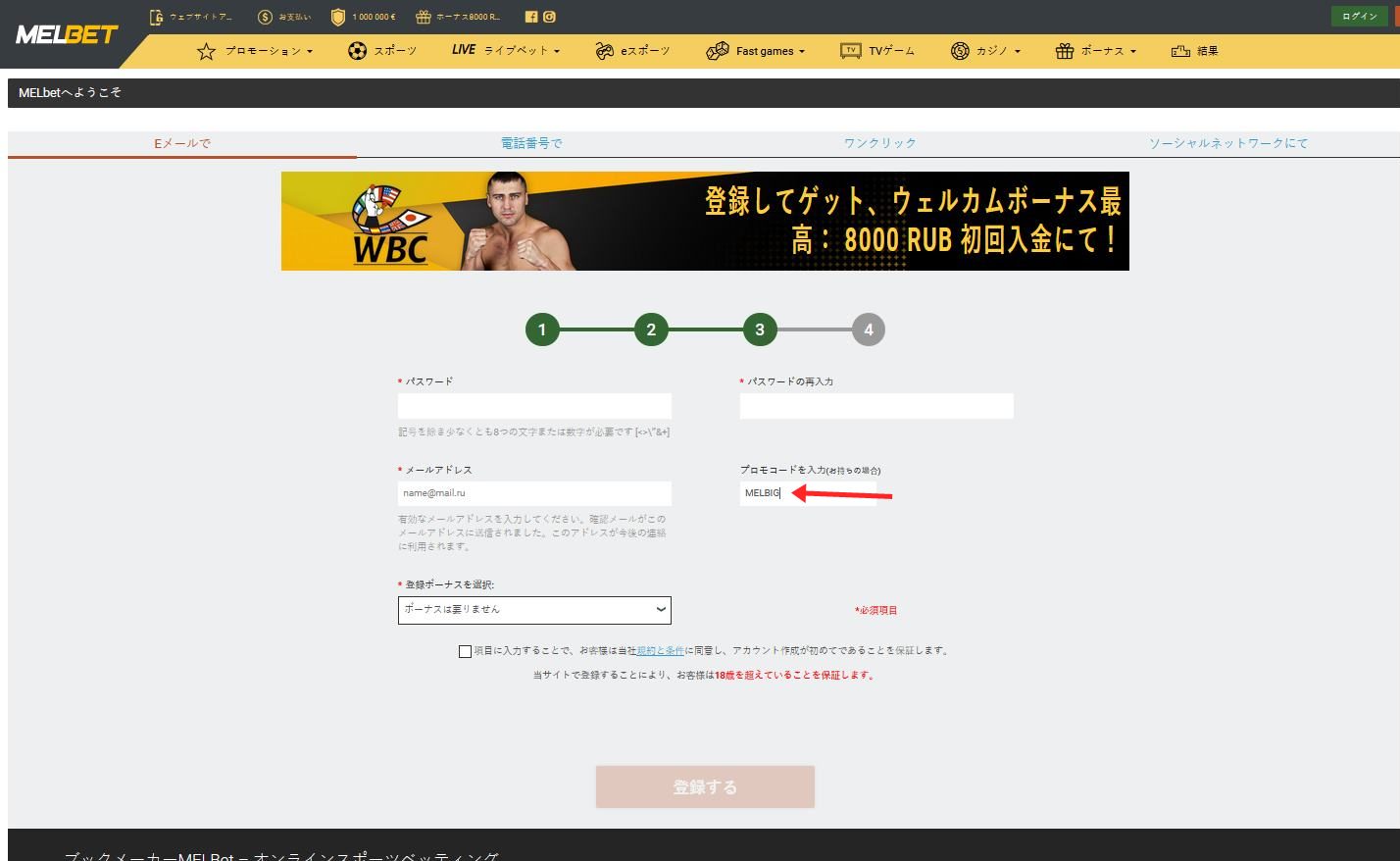This screenshot has width=1400, height=861.
Task: Open the スポーツ menu item
Action: coord(395,51)
